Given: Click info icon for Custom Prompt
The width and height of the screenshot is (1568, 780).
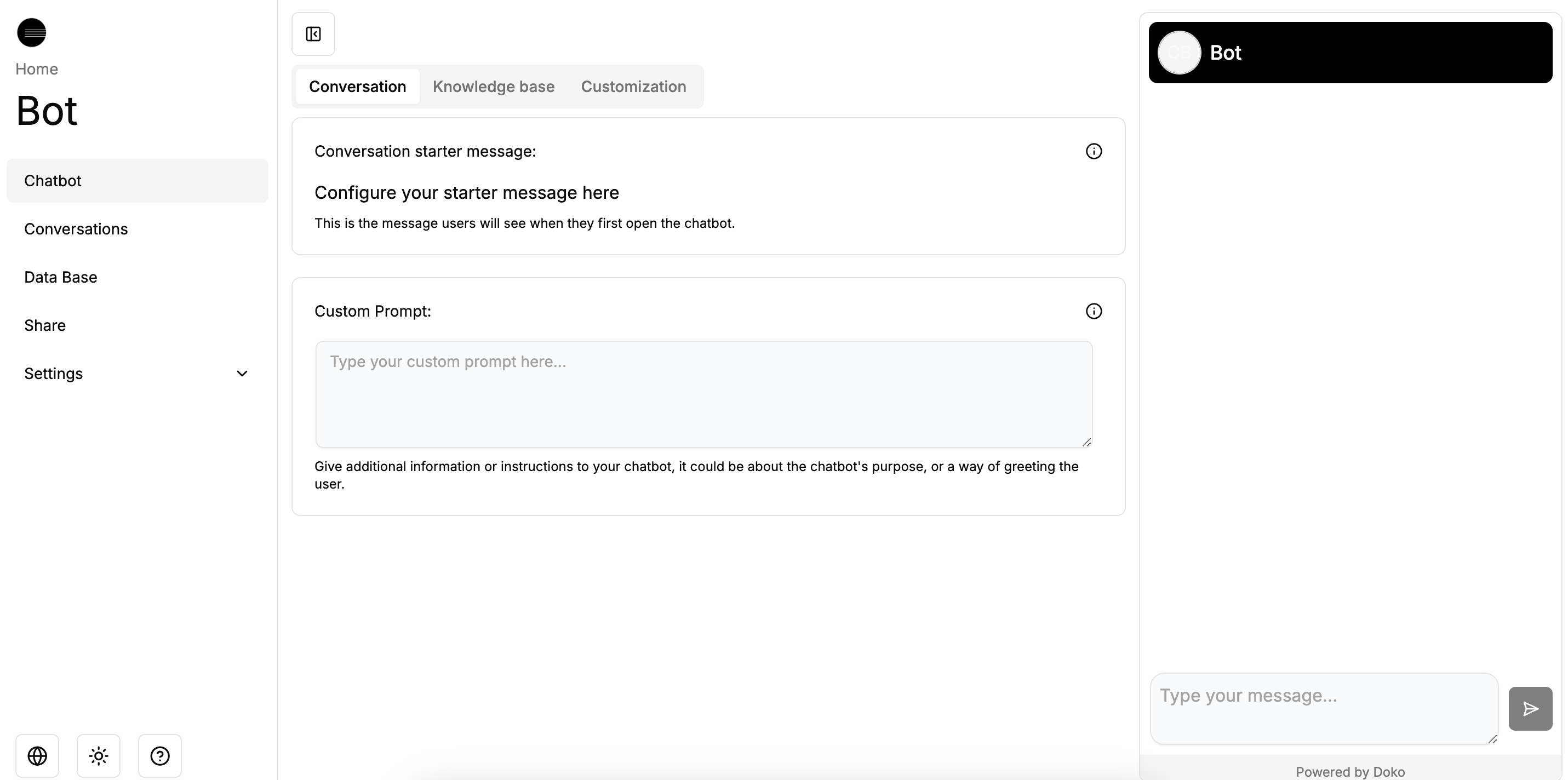Looking at the screenshot, I should pyautogui.click(x=1093, y=312).
